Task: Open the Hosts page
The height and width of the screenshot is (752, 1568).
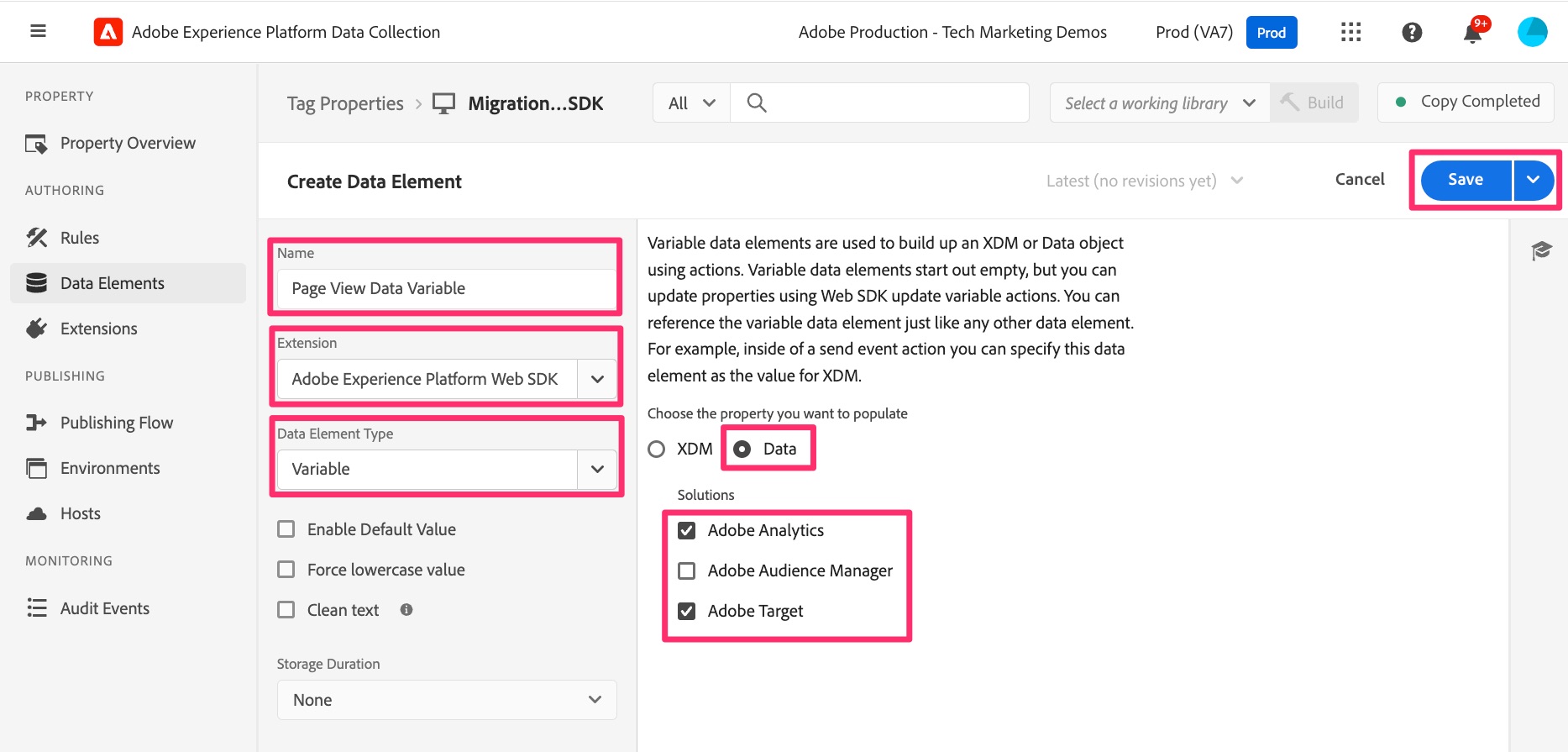Action: coord(128,513)
